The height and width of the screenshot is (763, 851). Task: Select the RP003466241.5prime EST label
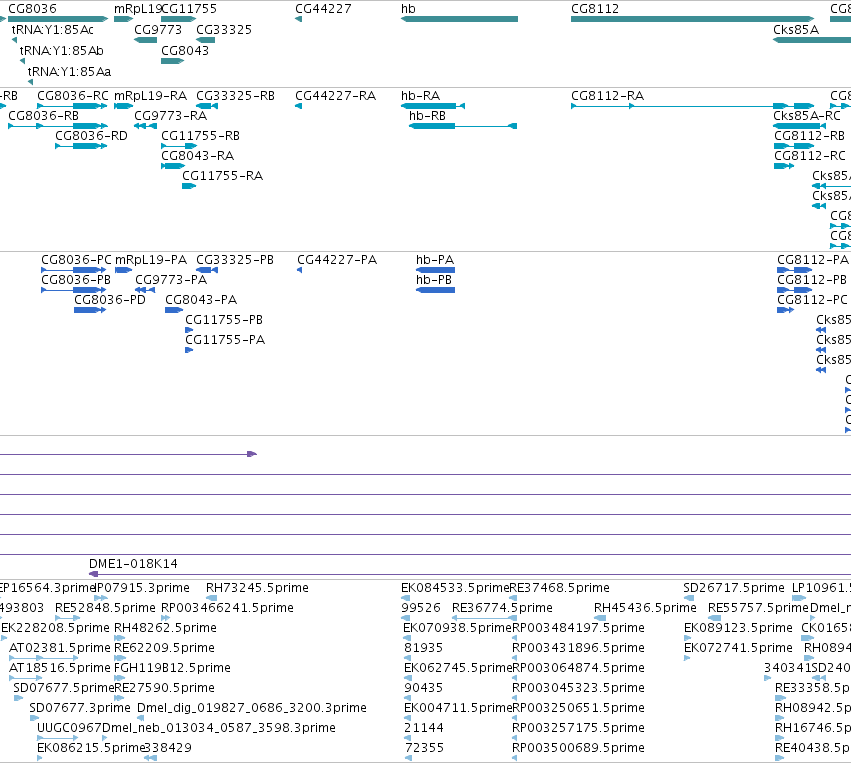coord(227,608)
